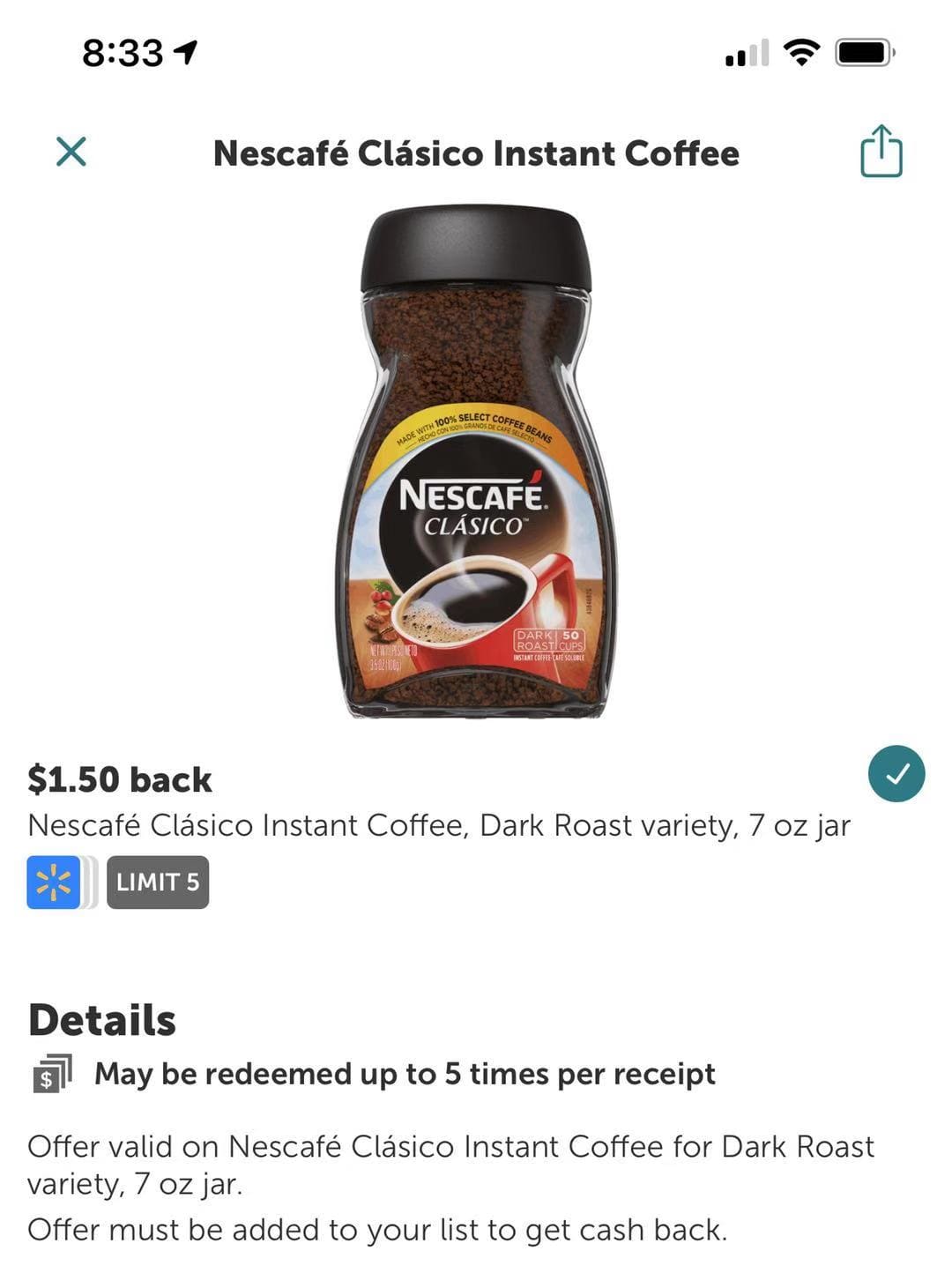The height and width of the screenshot is (1266, 952).
Task: Tap the Wi-Fi status icon
Action: (x=801, y=53)
